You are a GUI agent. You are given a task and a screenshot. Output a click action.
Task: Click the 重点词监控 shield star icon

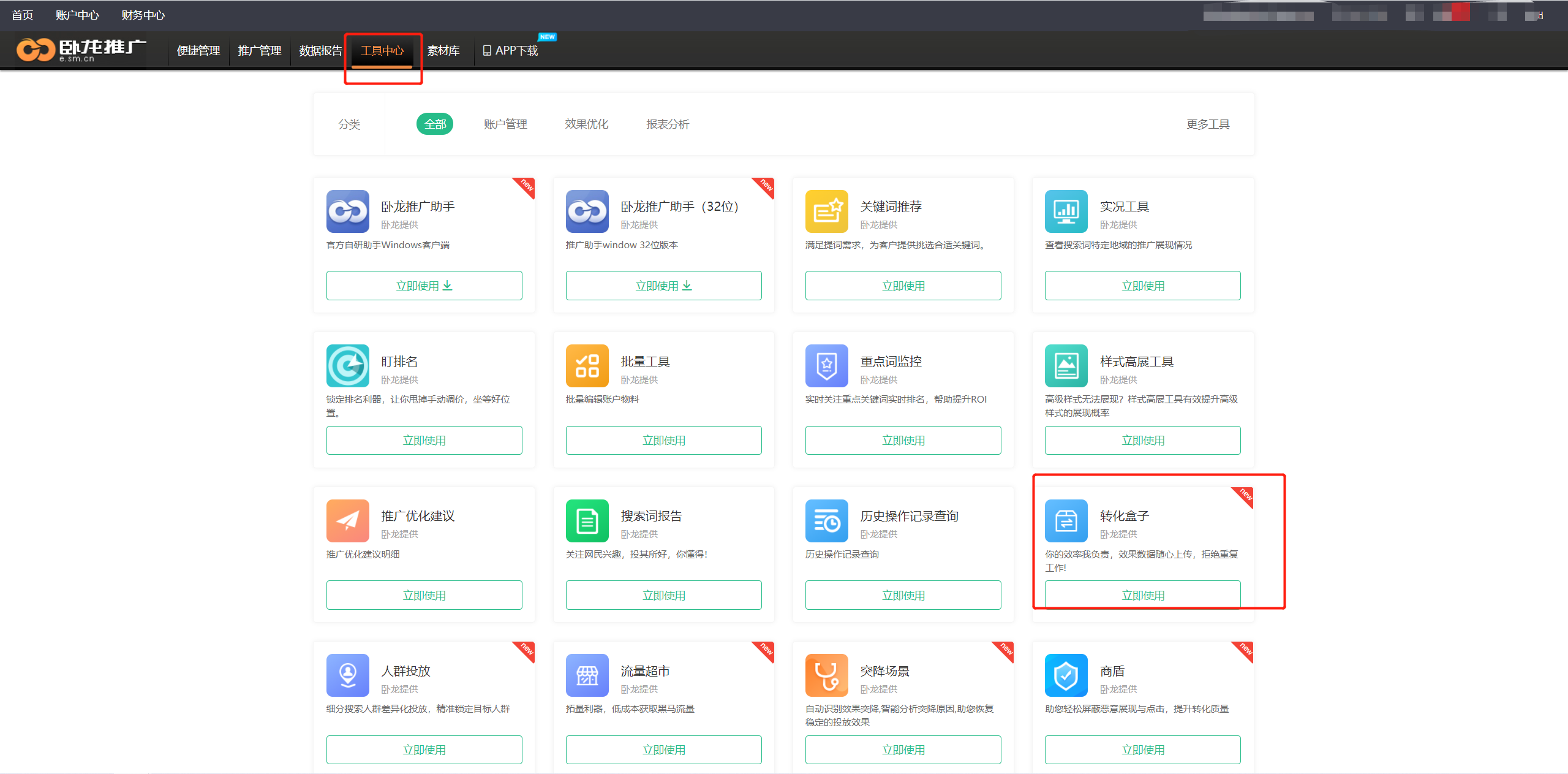tap(826, 366)
